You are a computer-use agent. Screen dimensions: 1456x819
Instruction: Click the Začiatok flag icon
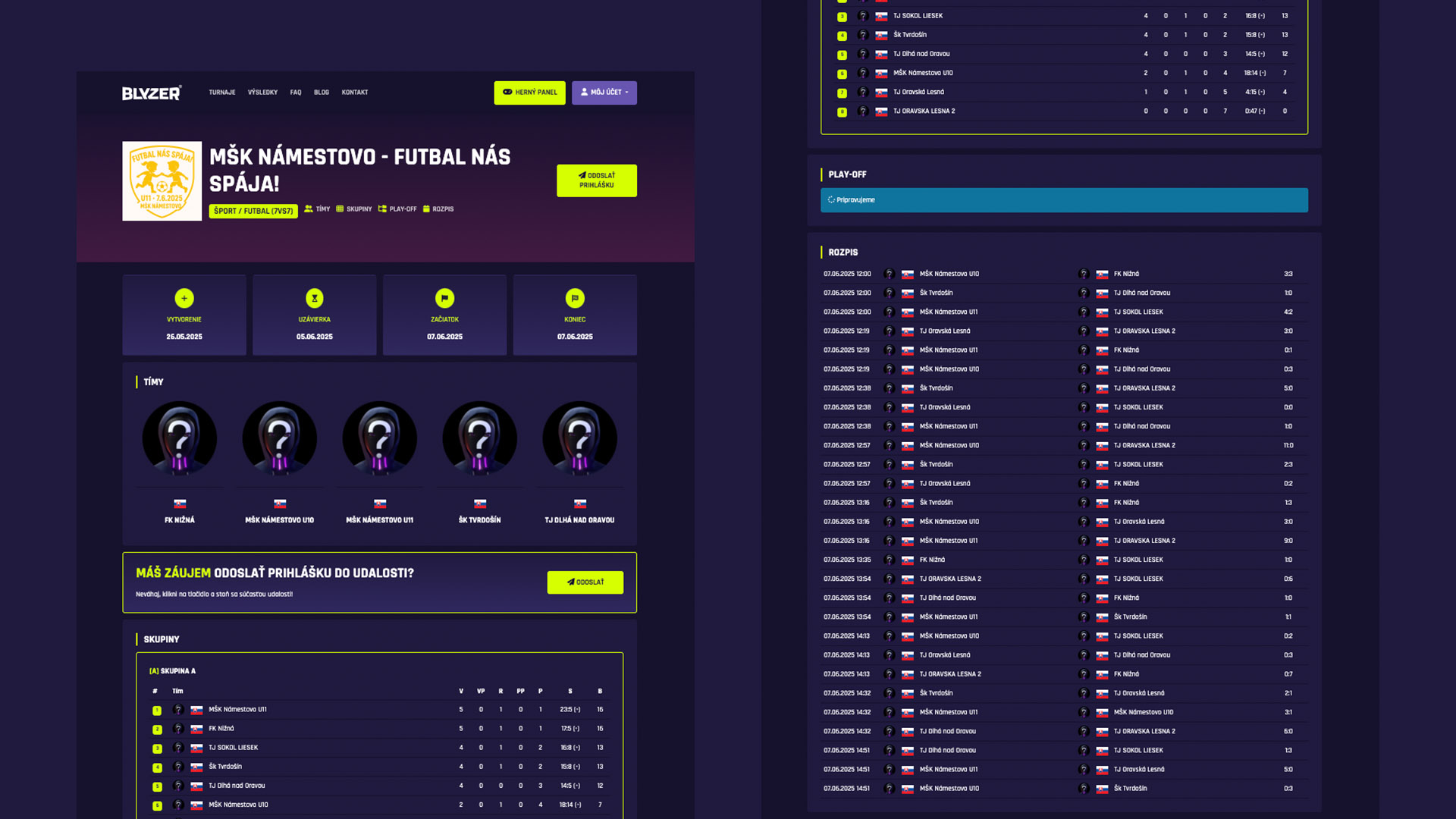pos(445,298)
